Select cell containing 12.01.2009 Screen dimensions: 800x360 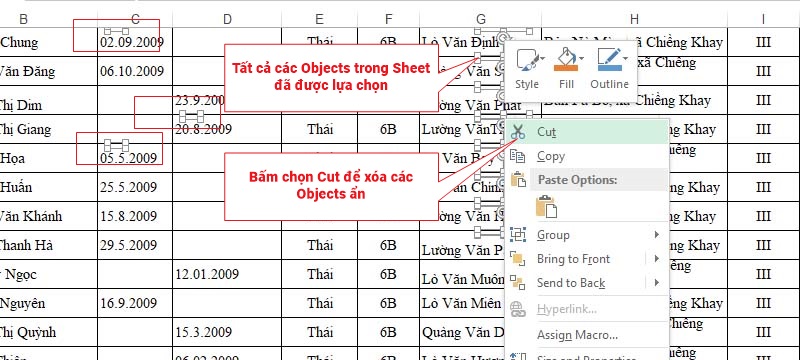point(227,274)
